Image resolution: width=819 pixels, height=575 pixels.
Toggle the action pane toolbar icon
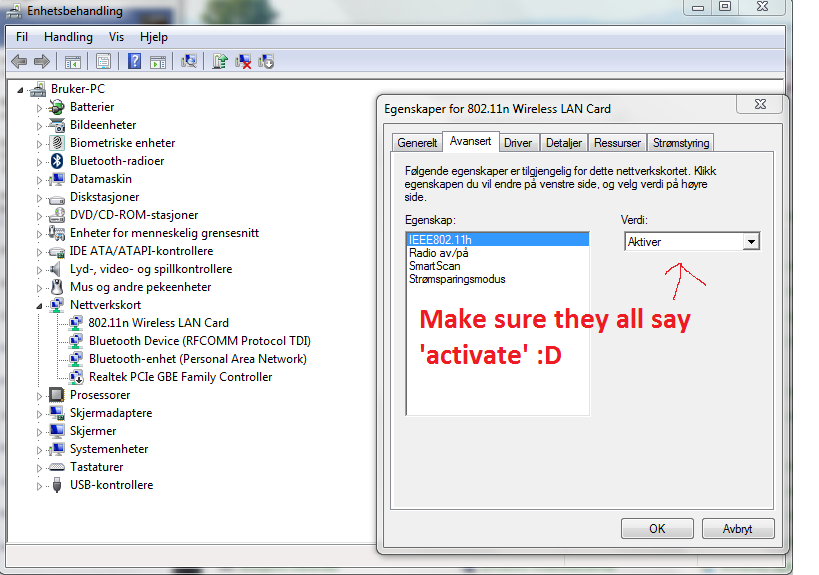click(158, 62)
